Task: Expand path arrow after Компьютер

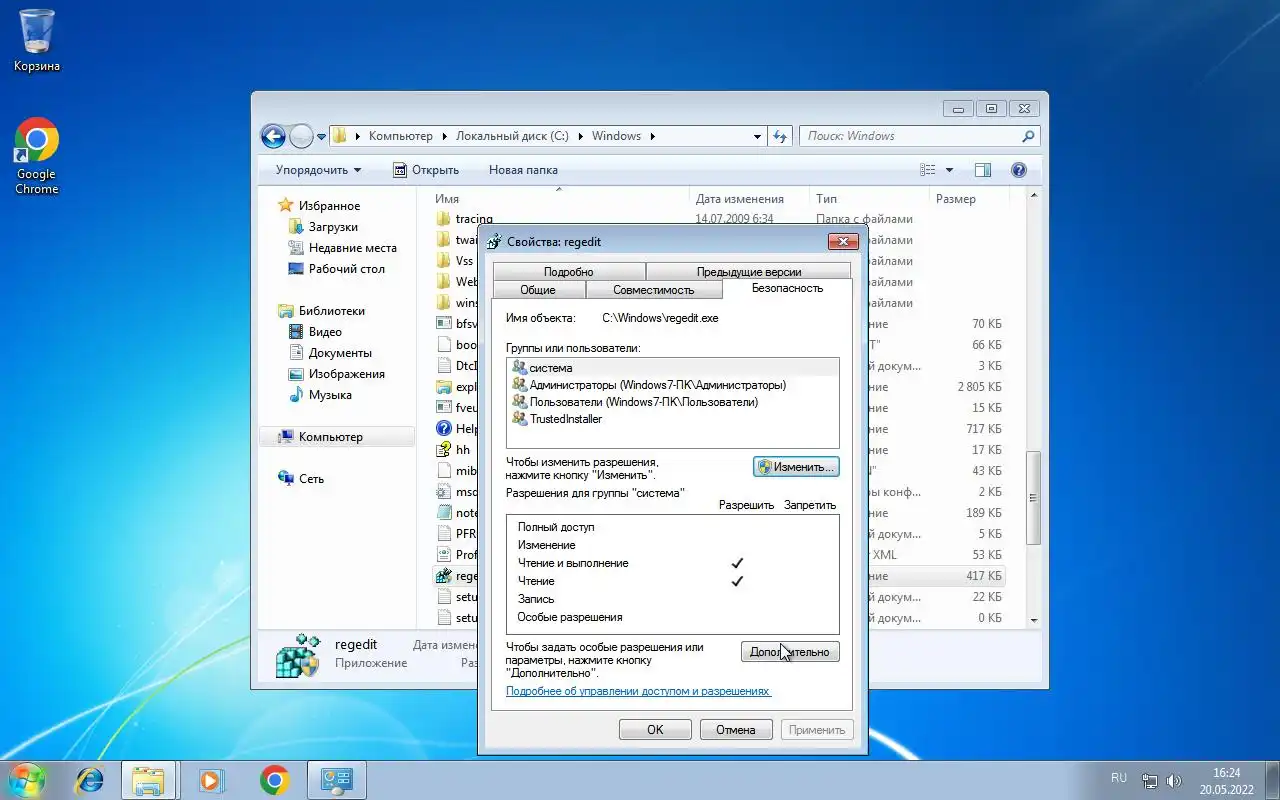Action: (445, 136)
